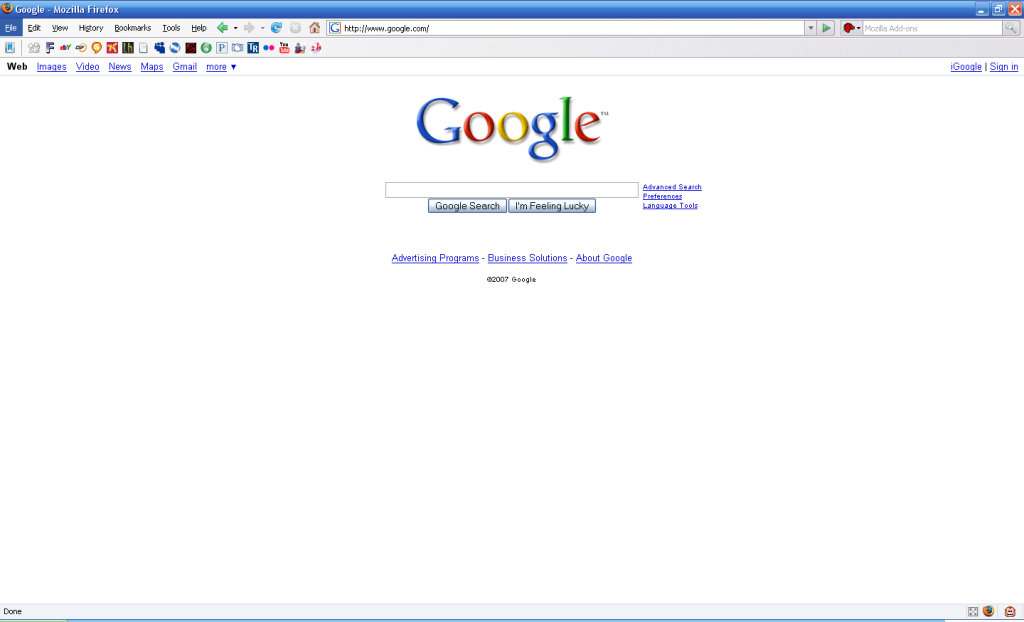Open the 'P' bookmark icon
This screenshot has height=622, width=1024.
click(x=222, y=48)
